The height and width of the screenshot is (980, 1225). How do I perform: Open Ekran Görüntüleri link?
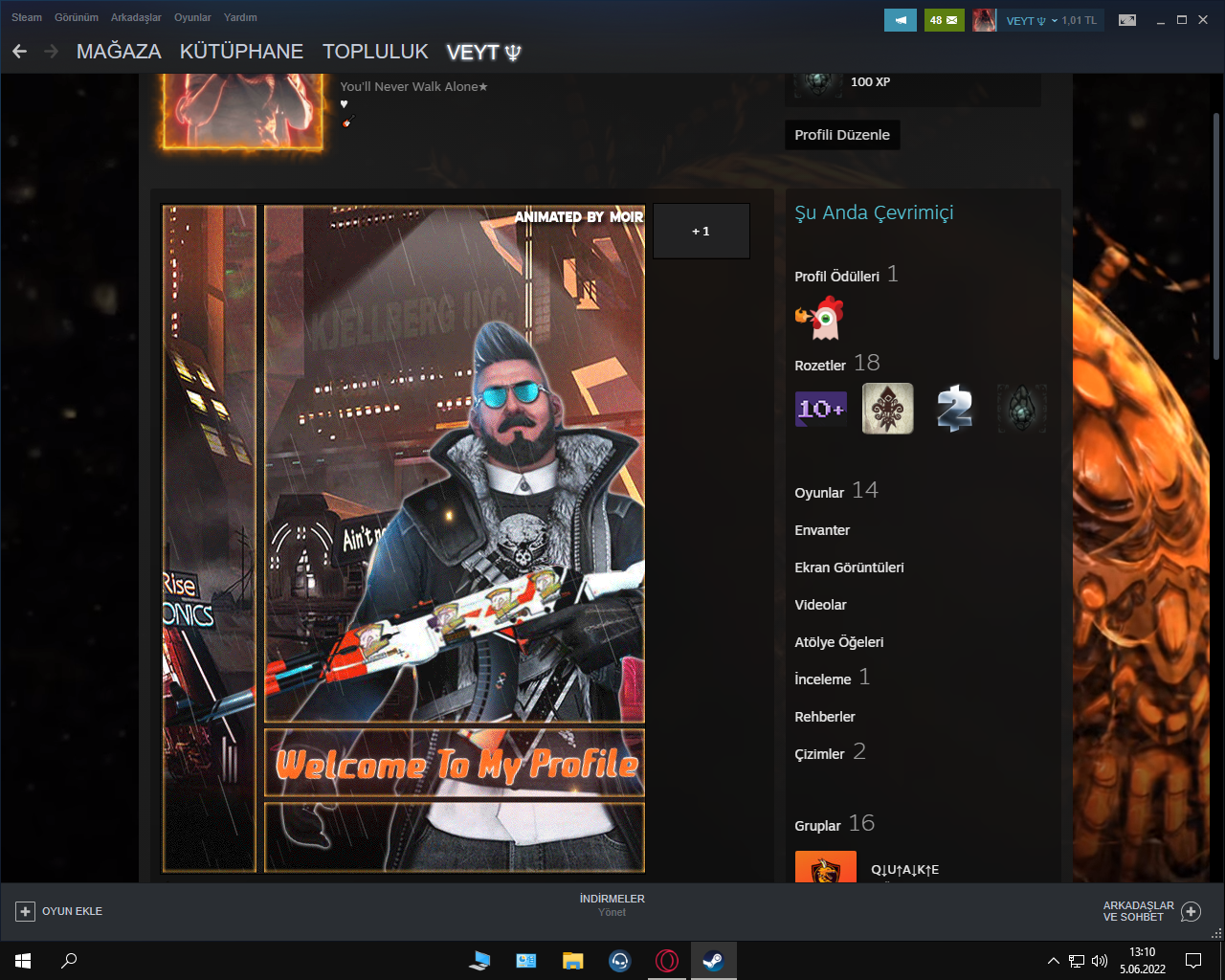coord(849,568)
